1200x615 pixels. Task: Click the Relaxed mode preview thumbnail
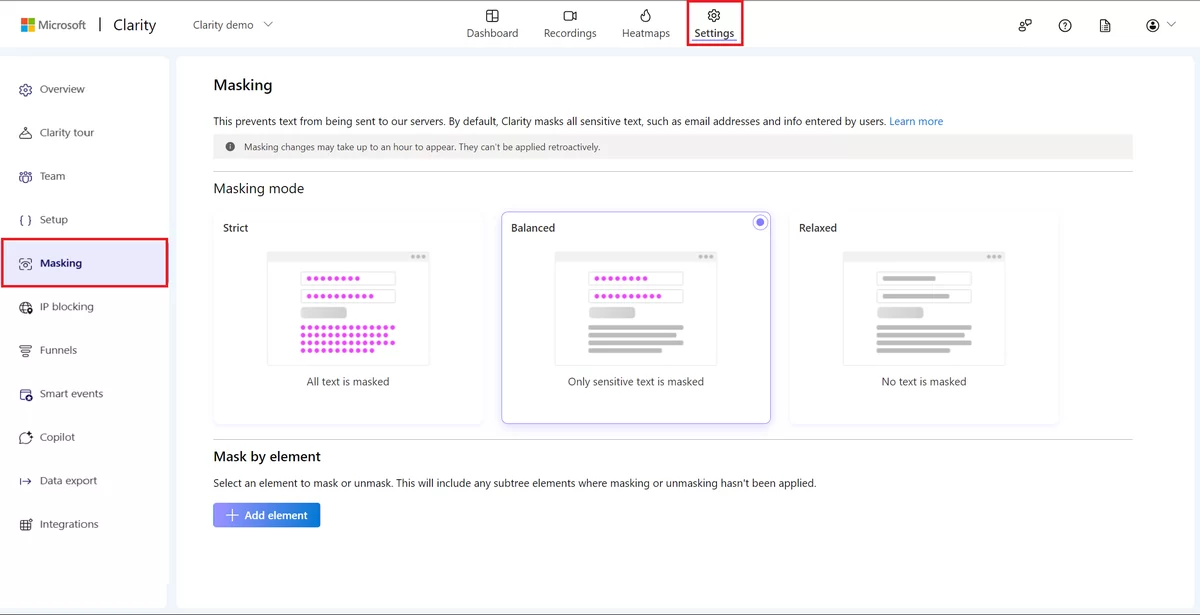tap(924, 309)
